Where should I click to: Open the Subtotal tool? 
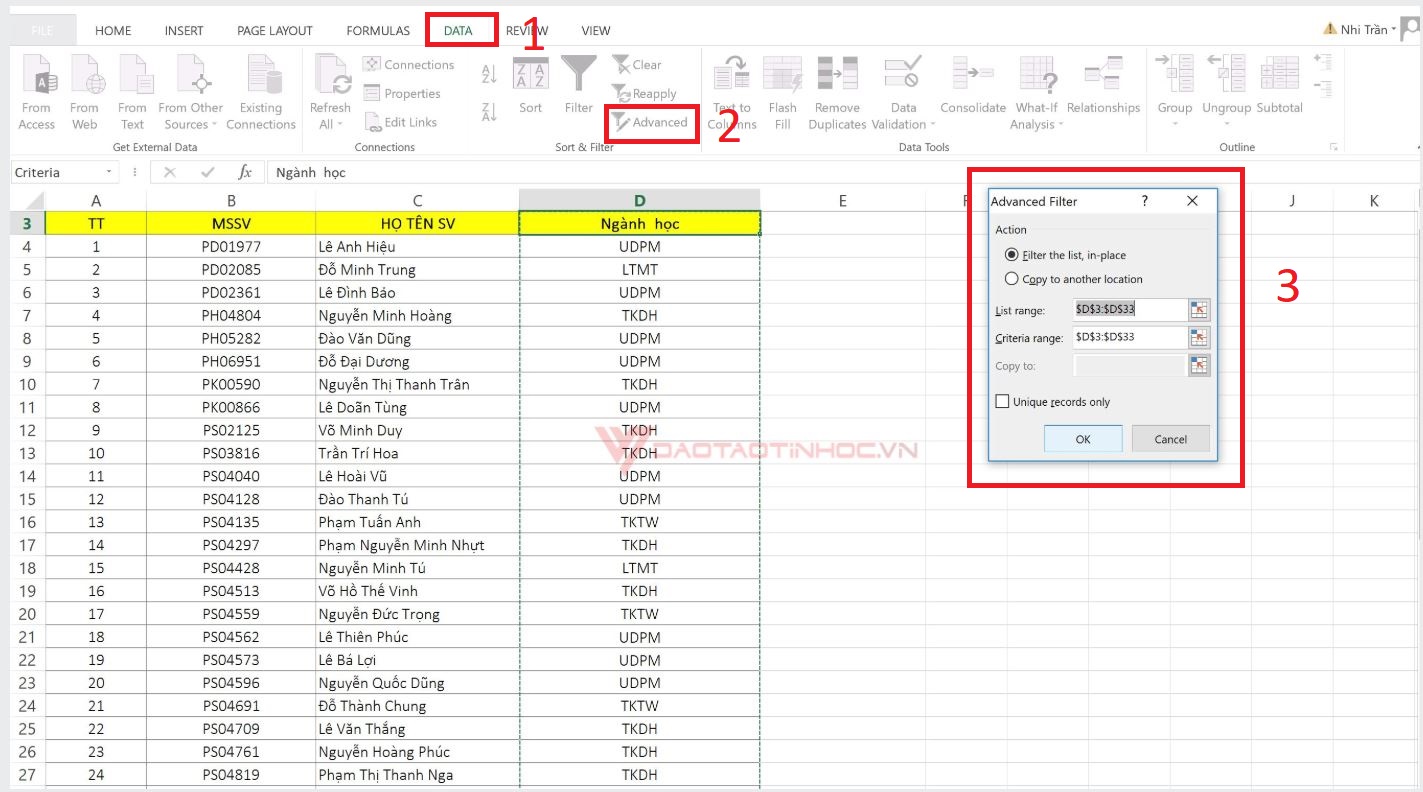(1281, 95)
